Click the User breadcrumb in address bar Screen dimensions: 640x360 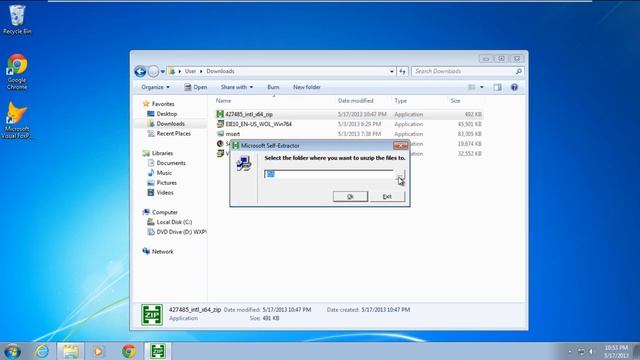tap(190, 71)
